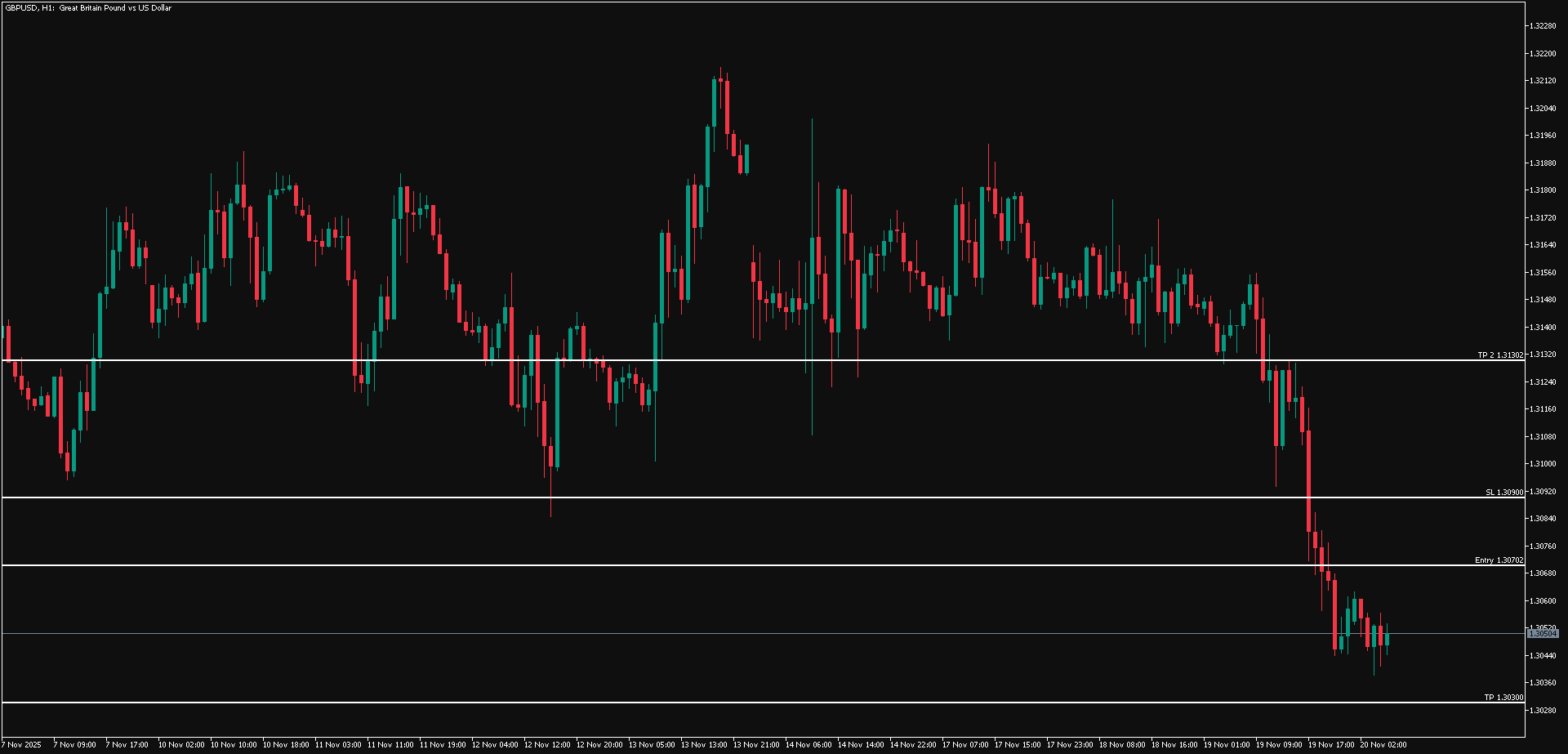Click the 1.31800 price scale label
This screenshot has width=1568, height=754.
click(x=1543, y=190)
